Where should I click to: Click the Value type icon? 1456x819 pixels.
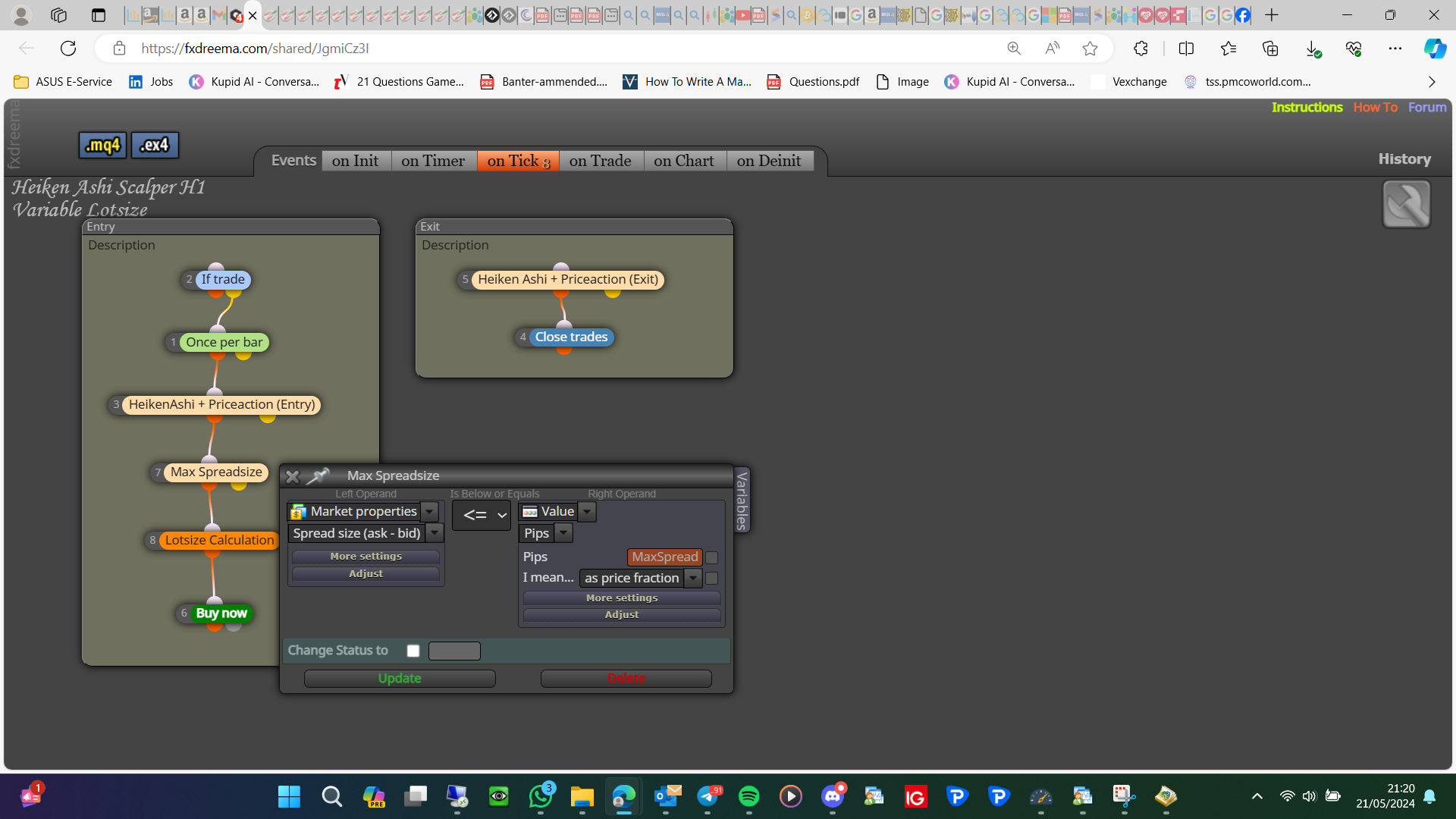click(x=530, y=512)
